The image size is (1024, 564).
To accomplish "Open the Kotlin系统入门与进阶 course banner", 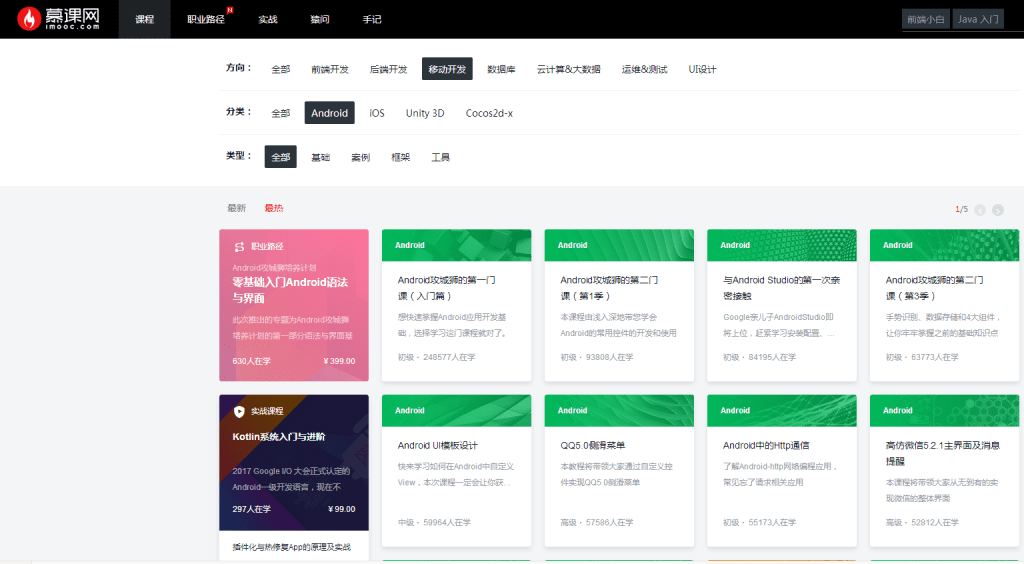I will click(294, 462).
